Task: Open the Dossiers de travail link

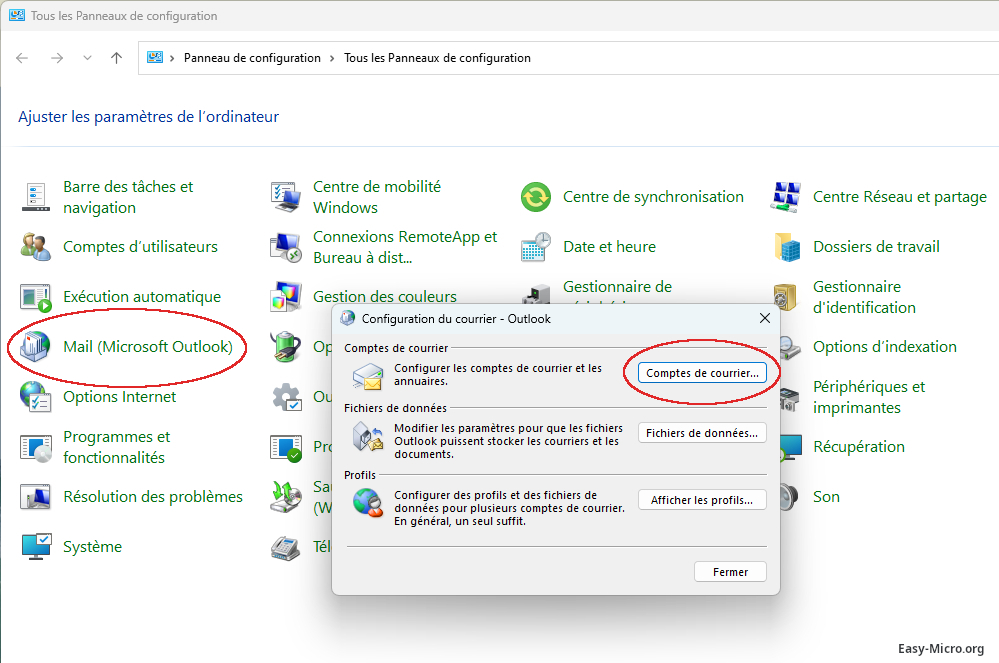Action: pos(876,247)
